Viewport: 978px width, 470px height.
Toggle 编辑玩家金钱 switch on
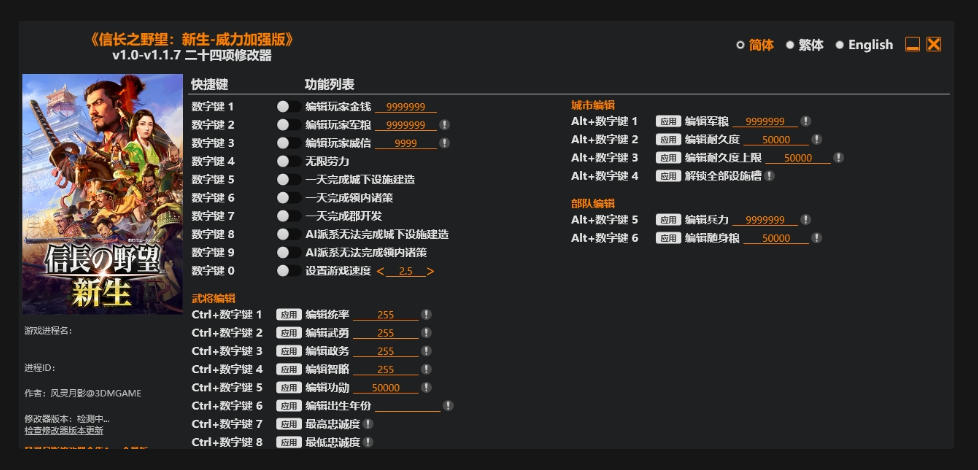[x=289, y=107]
